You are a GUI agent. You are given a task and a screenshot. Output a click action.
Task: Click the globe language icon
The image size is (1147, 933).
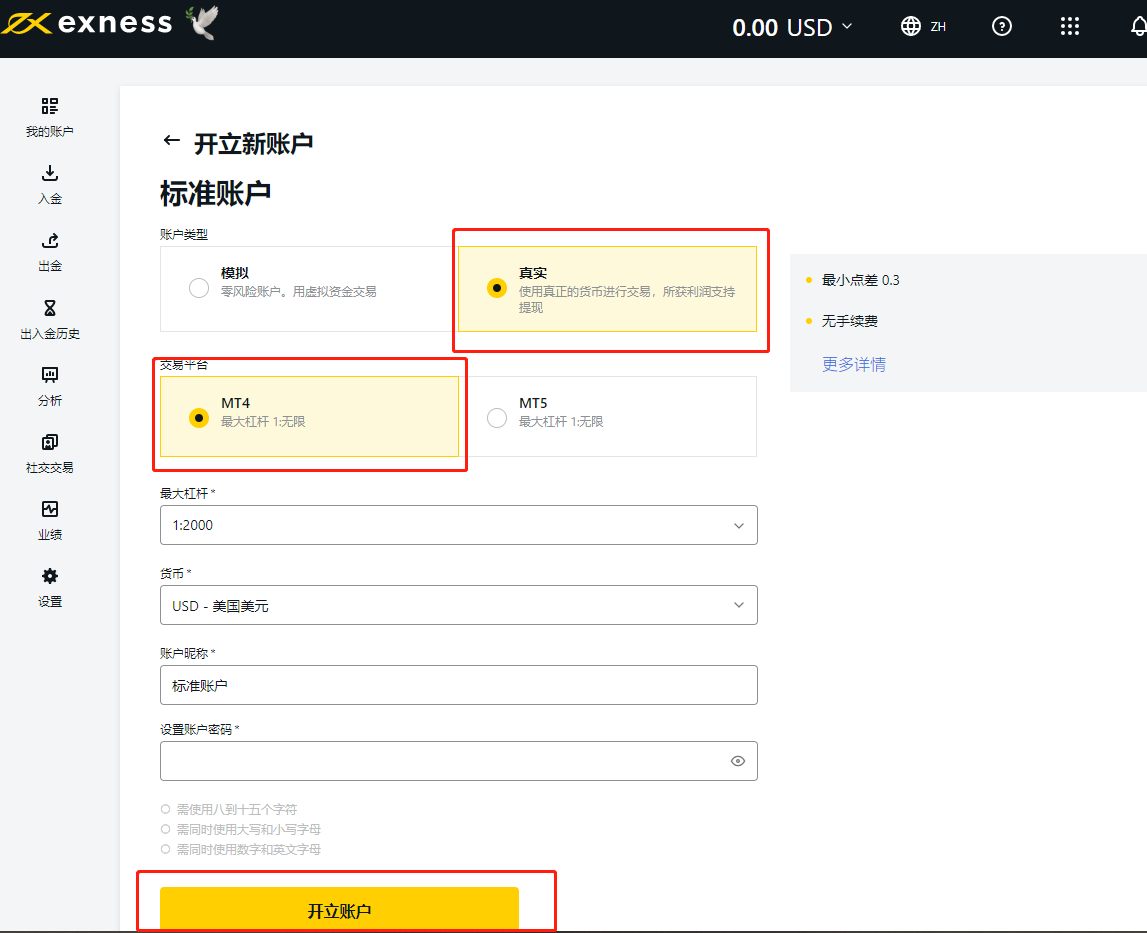tap(911, 27)
